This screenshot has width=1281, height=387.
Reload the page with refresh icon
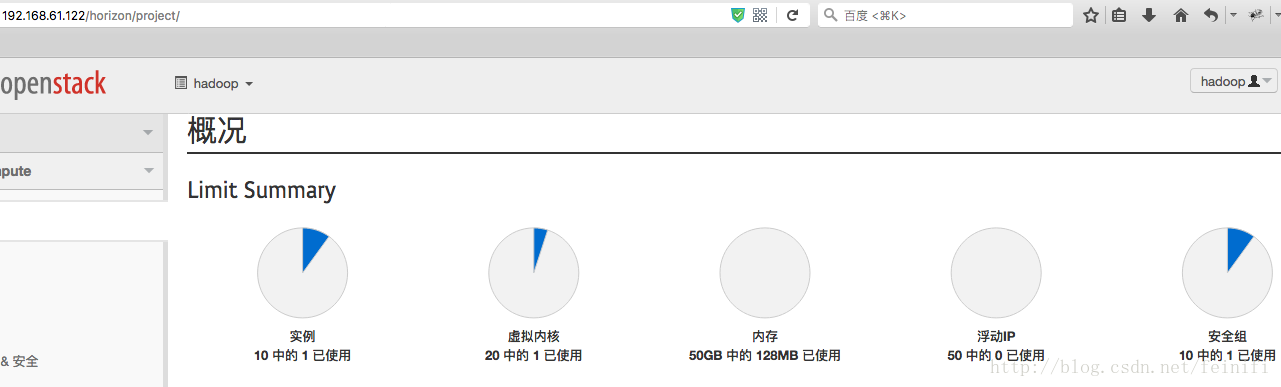pos(792,15)
